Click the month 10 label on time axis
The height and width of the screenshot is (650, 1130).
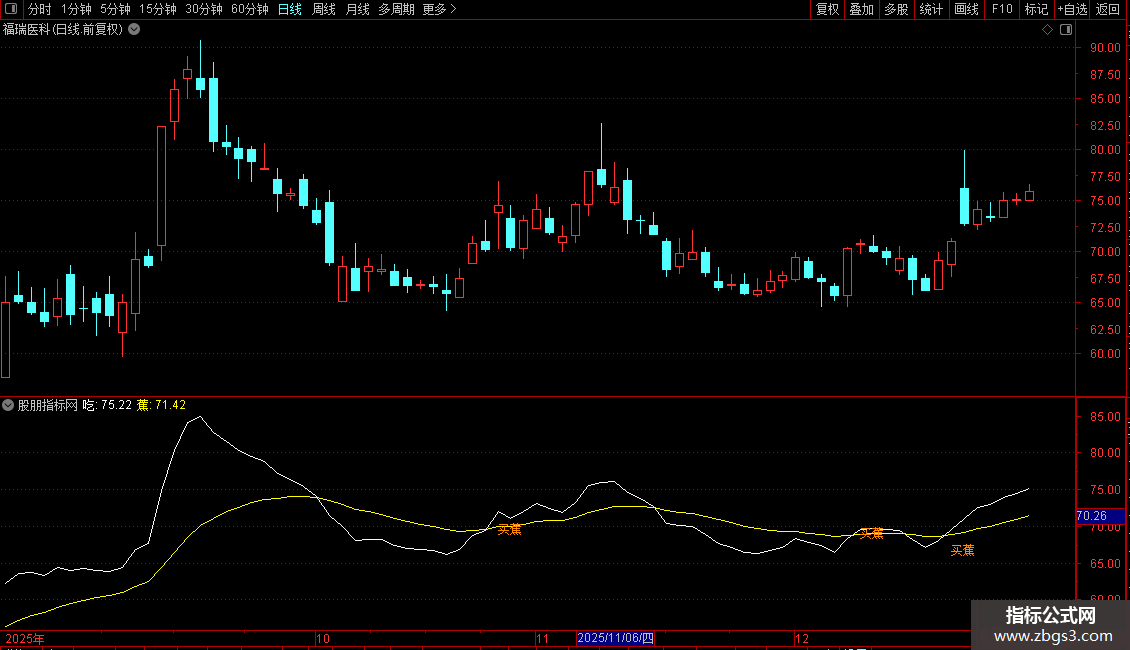[323, 638]
